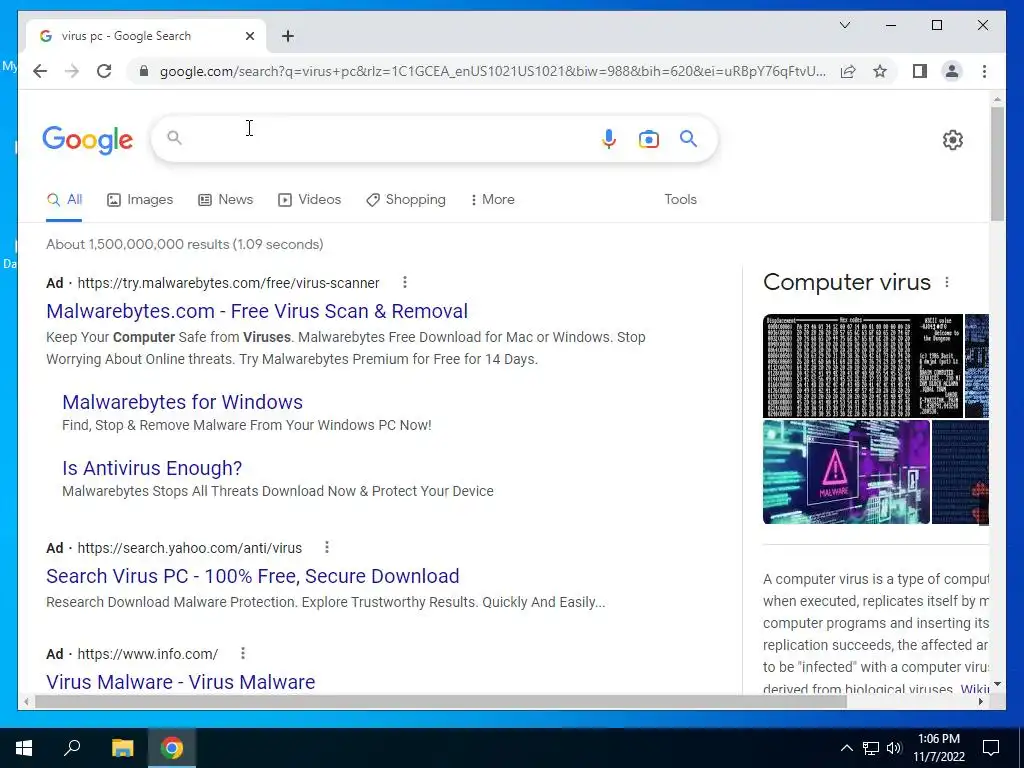The width and height of the screenshot is (1024, 768).
Task: Open the 'Malwarebytes for Windows' sitelink
Action: coord(182,402)
